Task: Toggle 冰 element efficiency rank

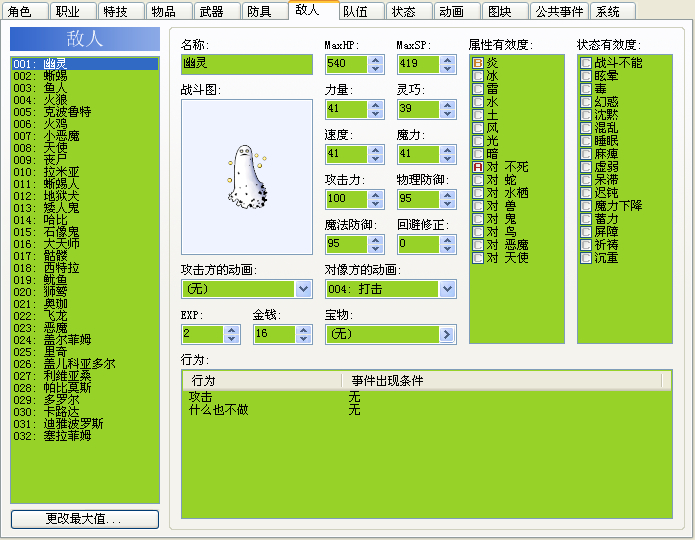Action: click(477, 76)
